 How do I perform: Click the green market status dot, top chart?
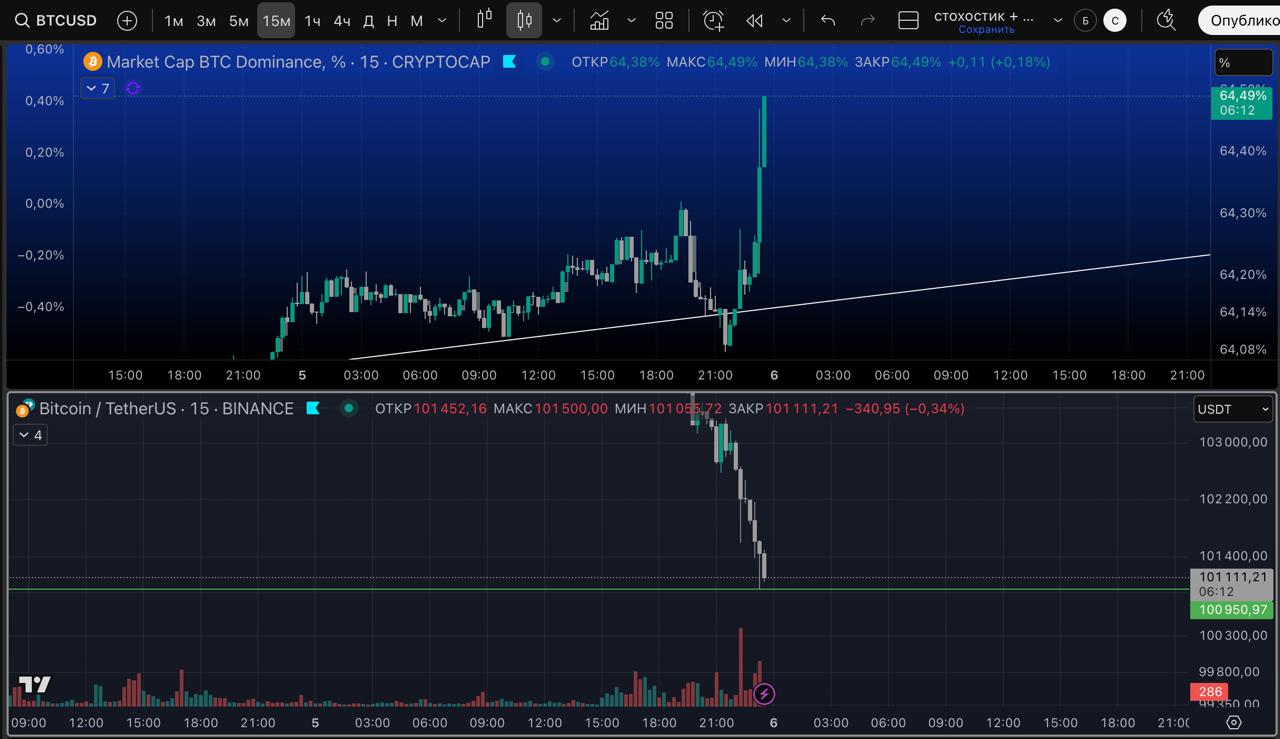(545, 61)
